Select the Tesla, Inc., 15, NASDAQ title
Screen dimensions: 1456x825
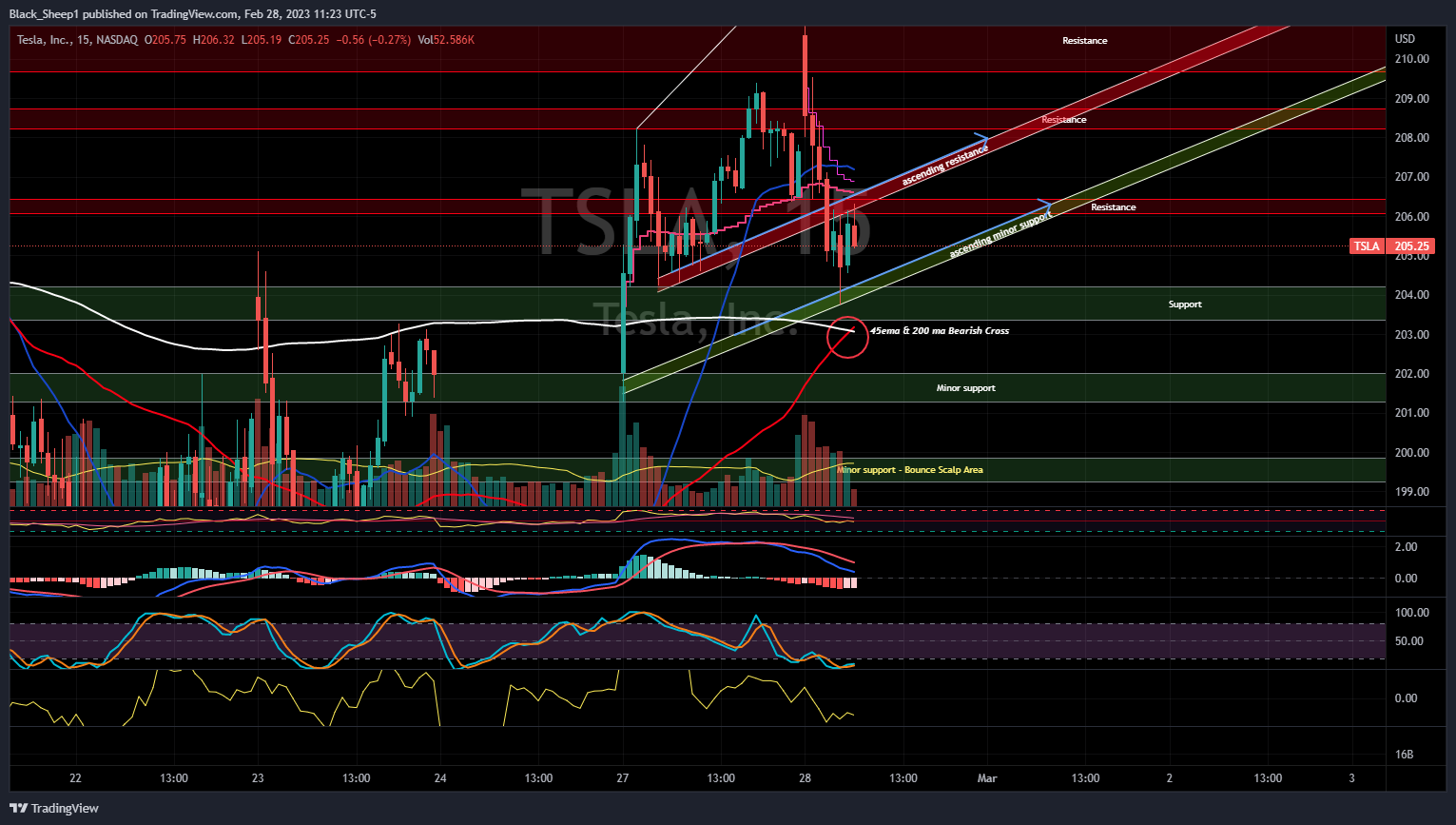[x=77, y=40]
